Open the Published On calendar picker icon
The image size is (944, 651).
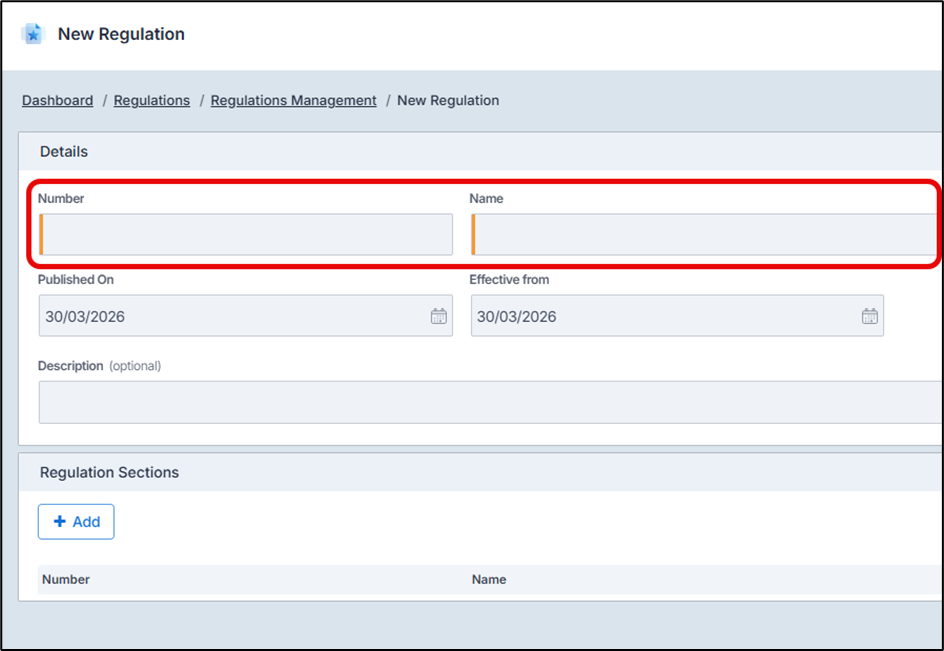click(438, 316)
